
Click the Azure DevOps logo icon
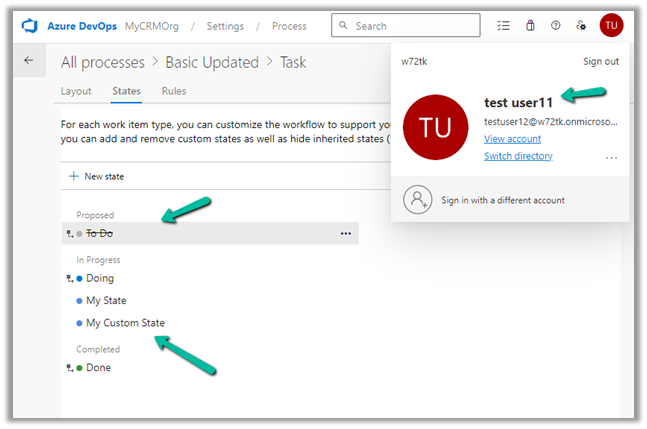coord(30,26)
